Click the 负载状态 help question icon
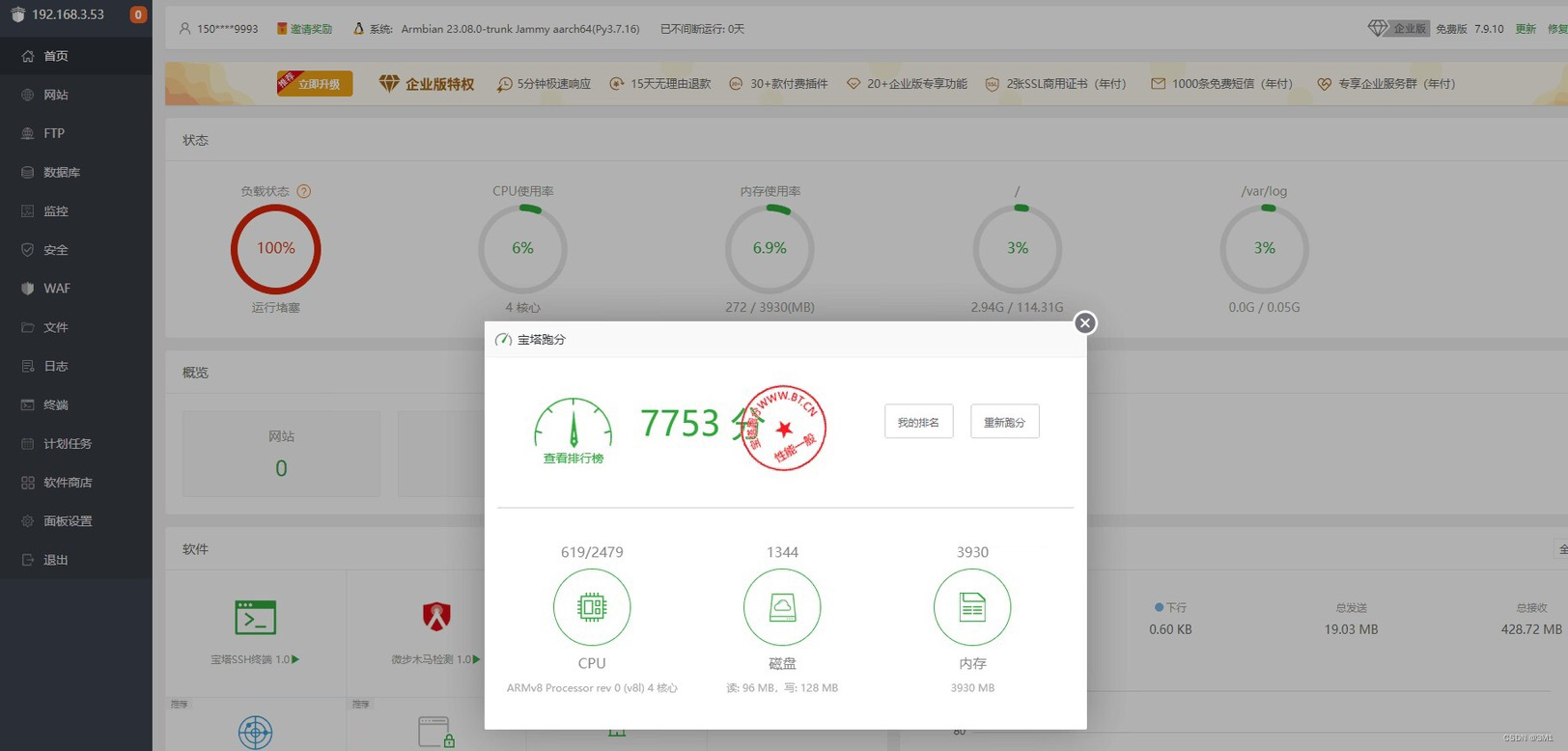Screen dimensions: 1568x751 pyautogui.click(x=303, y=191)
